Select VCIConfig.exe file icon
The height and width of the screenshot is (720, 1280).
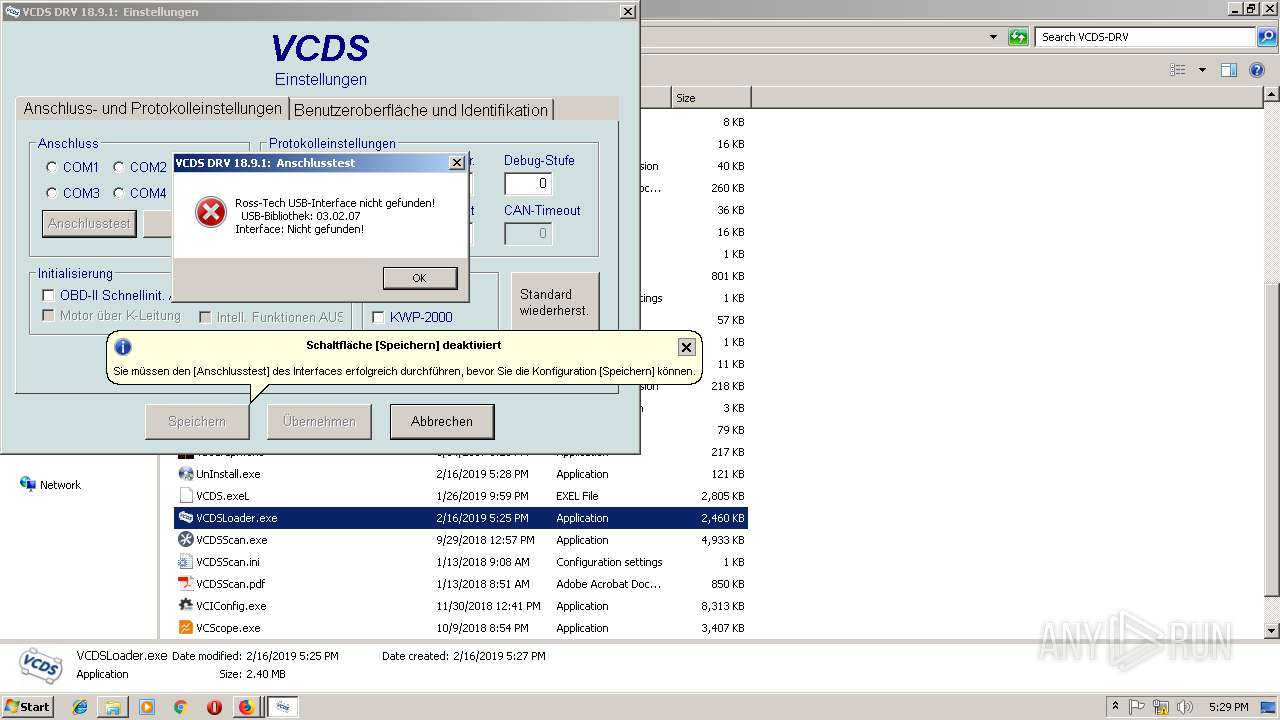point(186,606)
